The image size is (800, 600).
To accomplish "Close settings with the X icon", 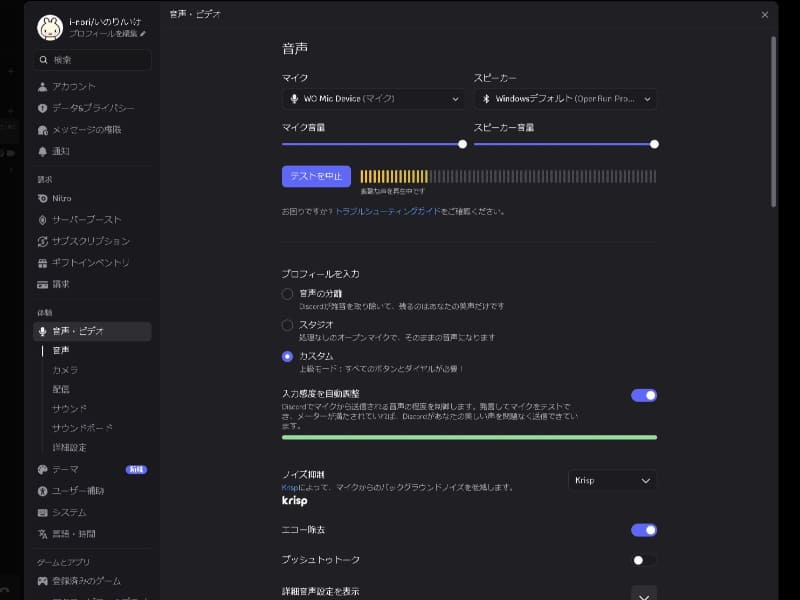I will tap(764, 15).
